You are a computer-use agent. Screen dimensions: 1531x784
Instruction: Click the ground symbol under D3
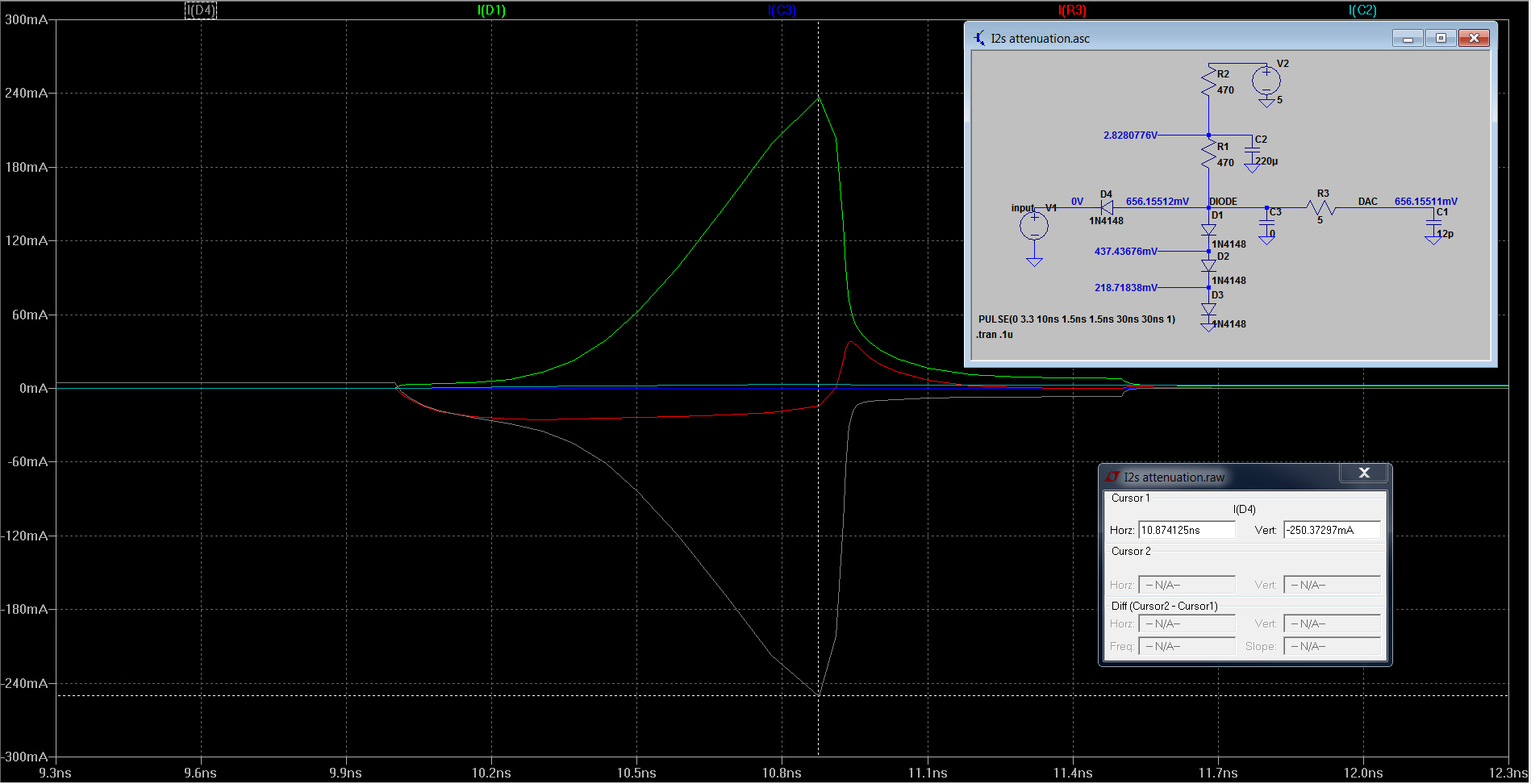click(x=1208, y=327)
